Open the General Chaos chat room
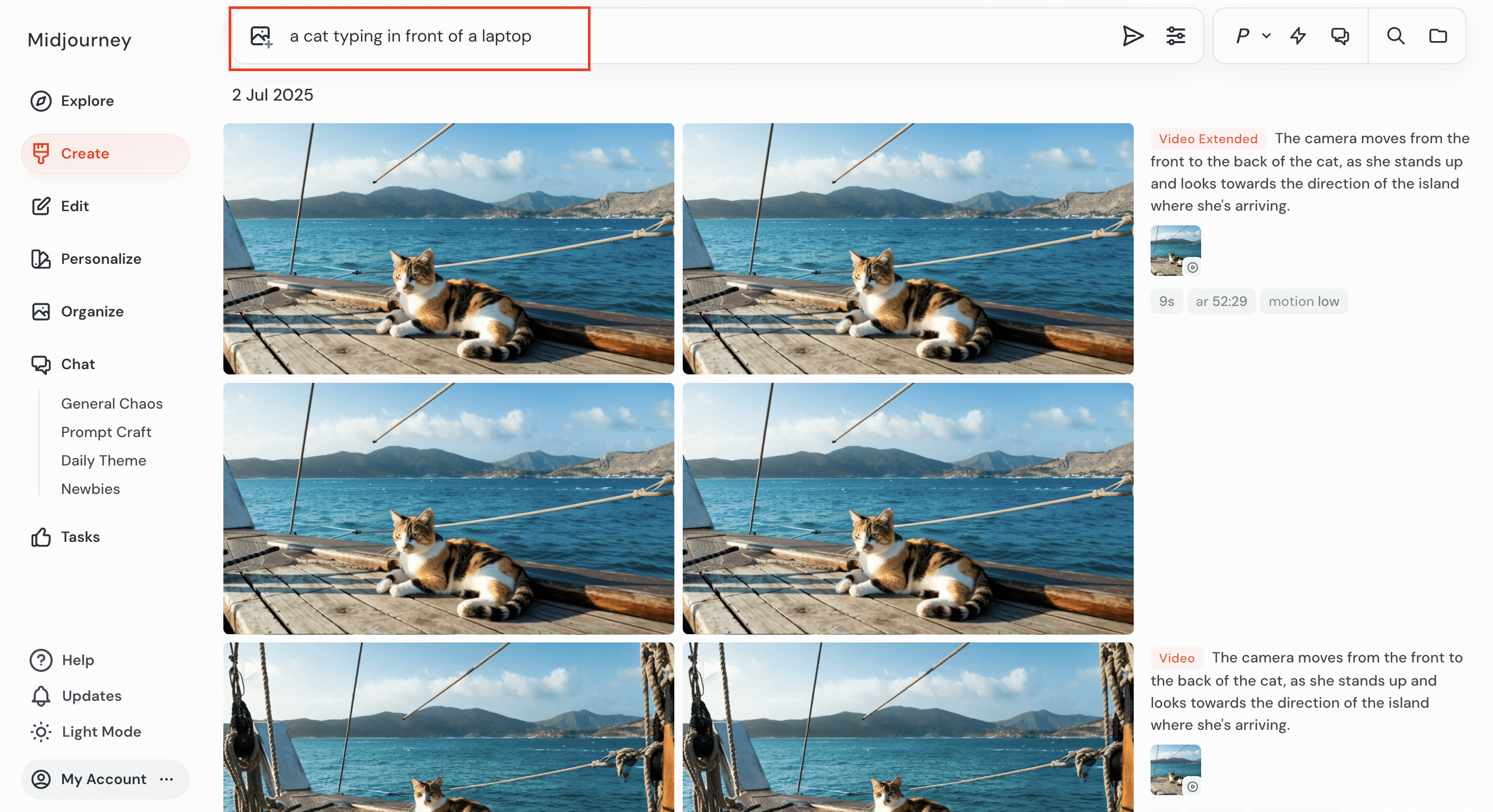The width and height of the screenshot is (1493, 812). tap(112, 404)
